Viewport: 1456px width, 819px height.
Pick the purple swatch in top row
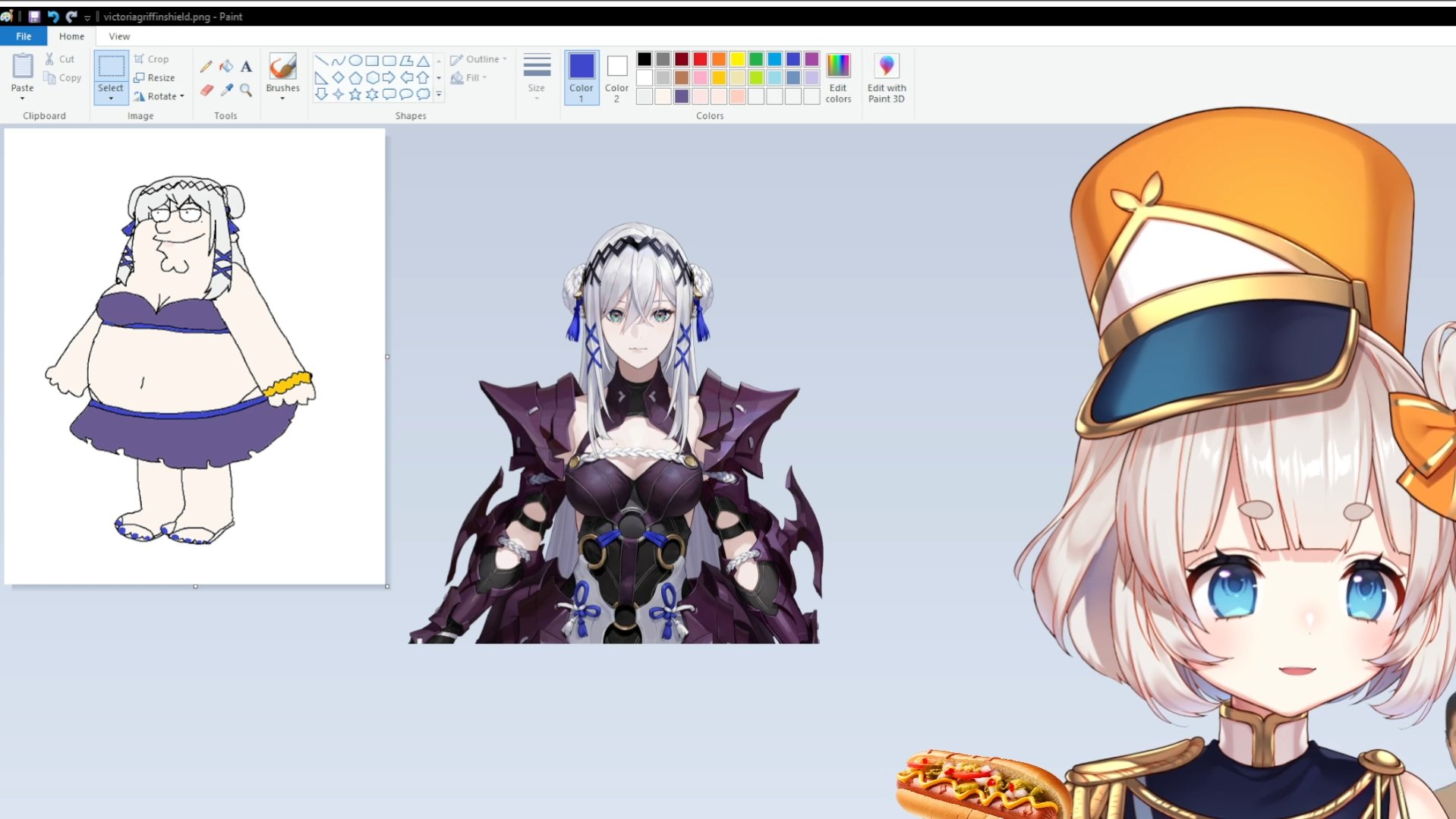coord(812,59)
